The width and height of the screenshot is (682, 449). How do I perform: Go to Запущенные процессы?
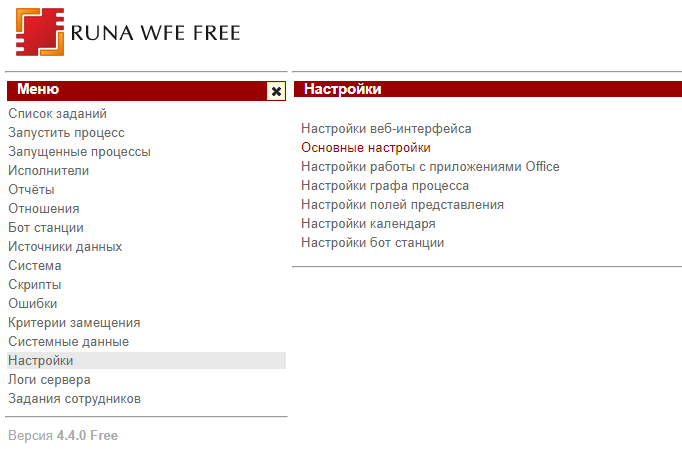click(79, 152)
